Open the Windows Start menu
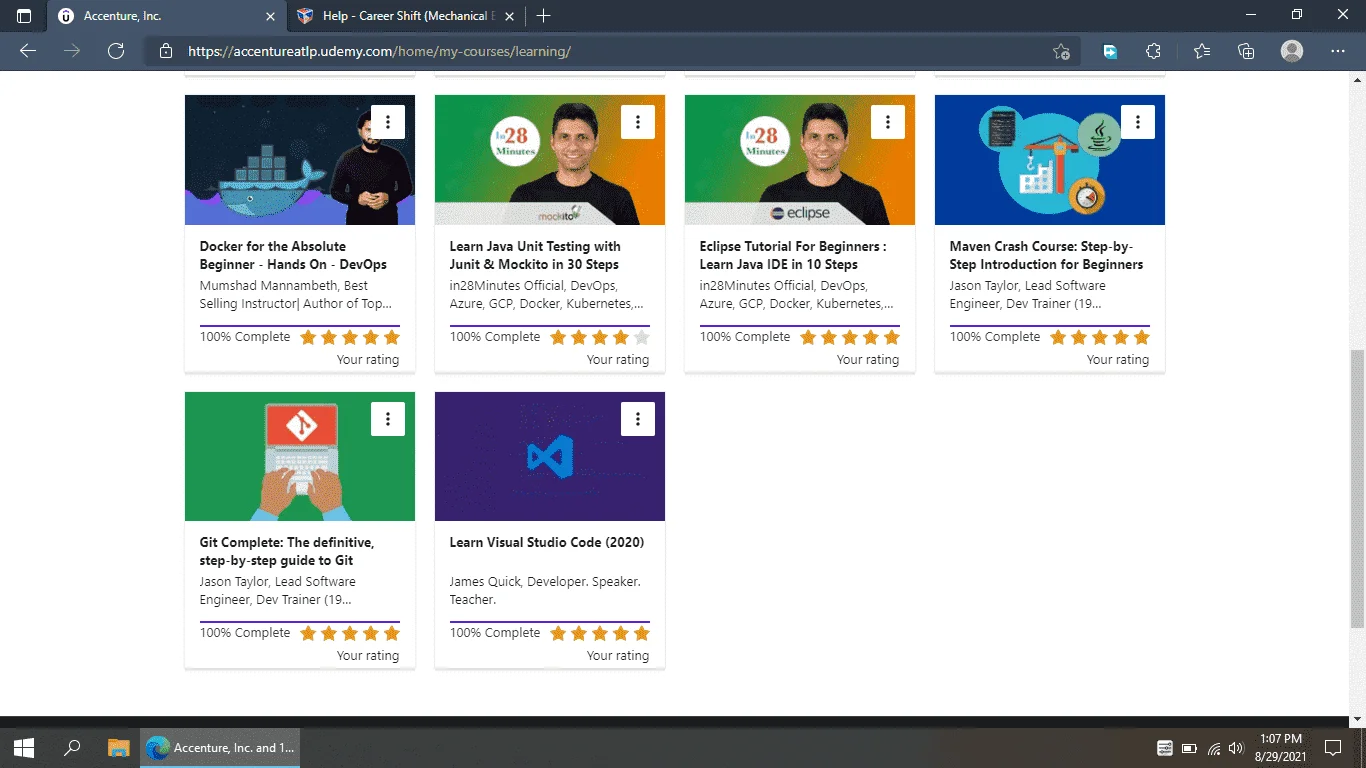The image size is (1366, 768). coord(24,748)
